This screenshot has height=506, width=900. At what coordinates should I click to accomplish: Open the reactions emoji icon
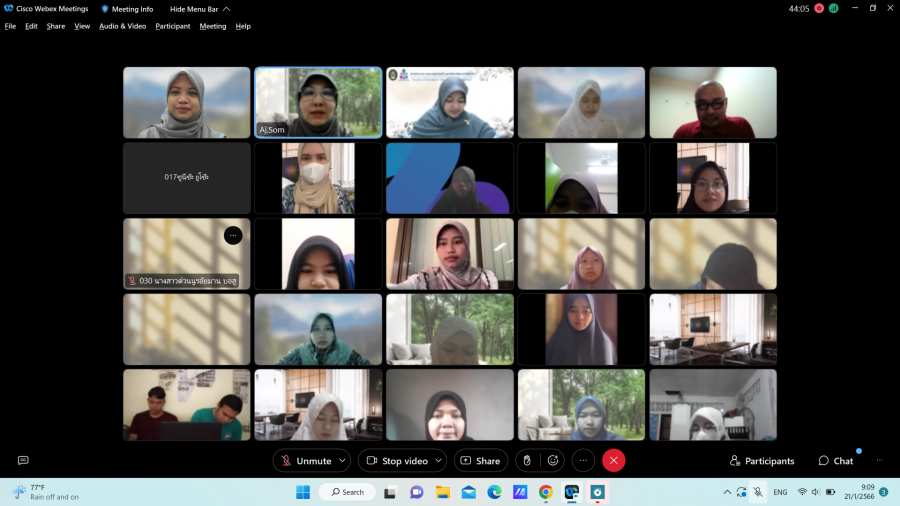point(553,461)
